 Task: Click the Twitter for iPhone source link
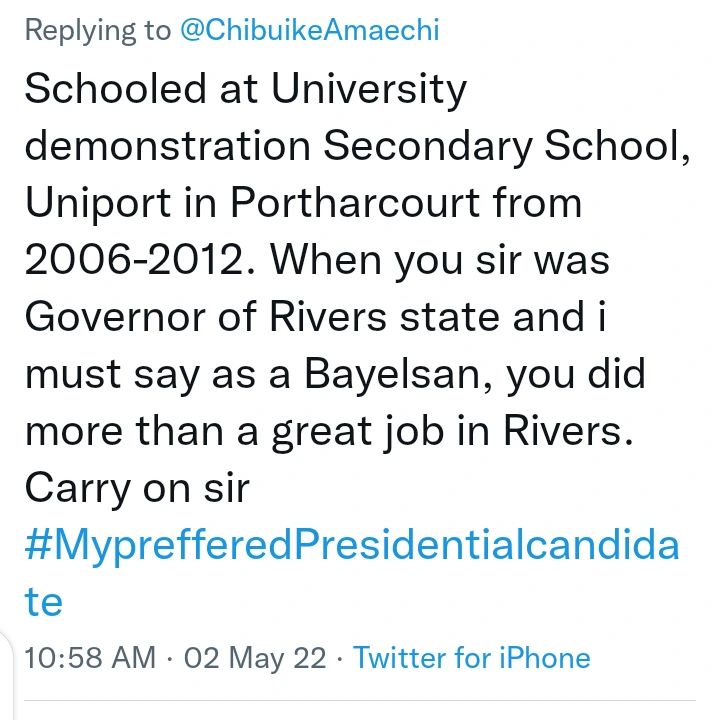tap(471, 657)
